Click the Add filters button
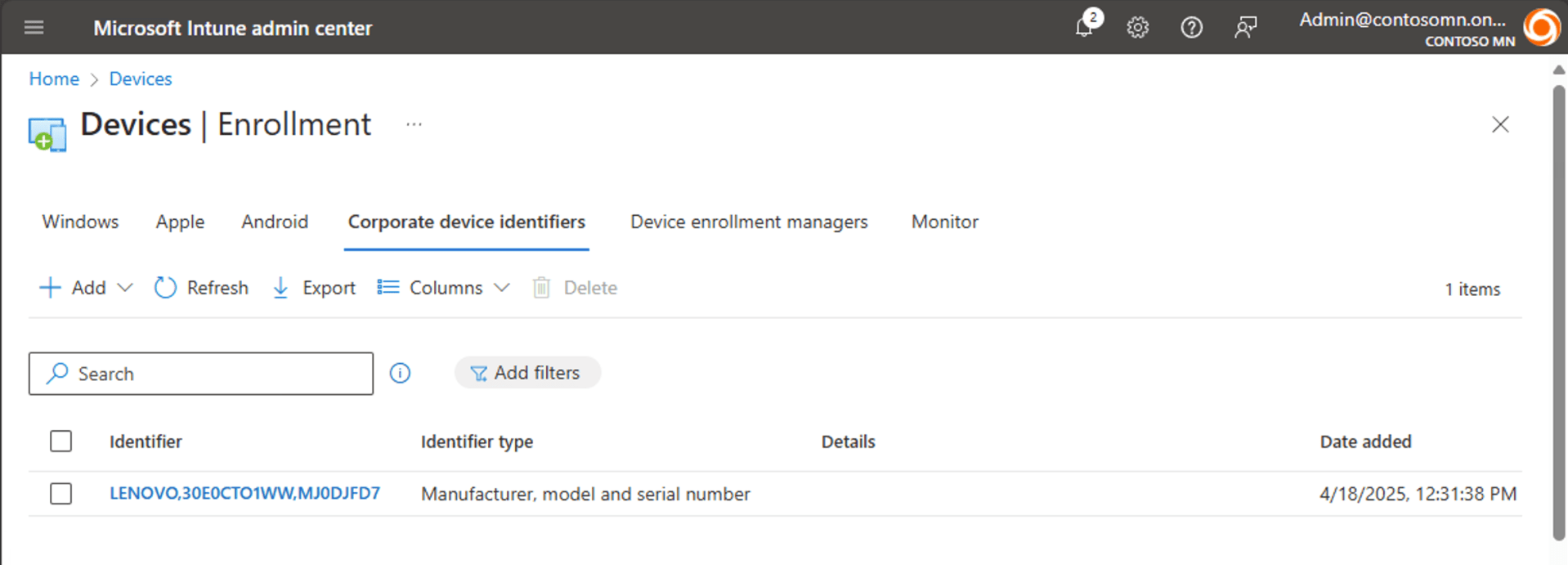1568x565 pixels. click(527, 373)
